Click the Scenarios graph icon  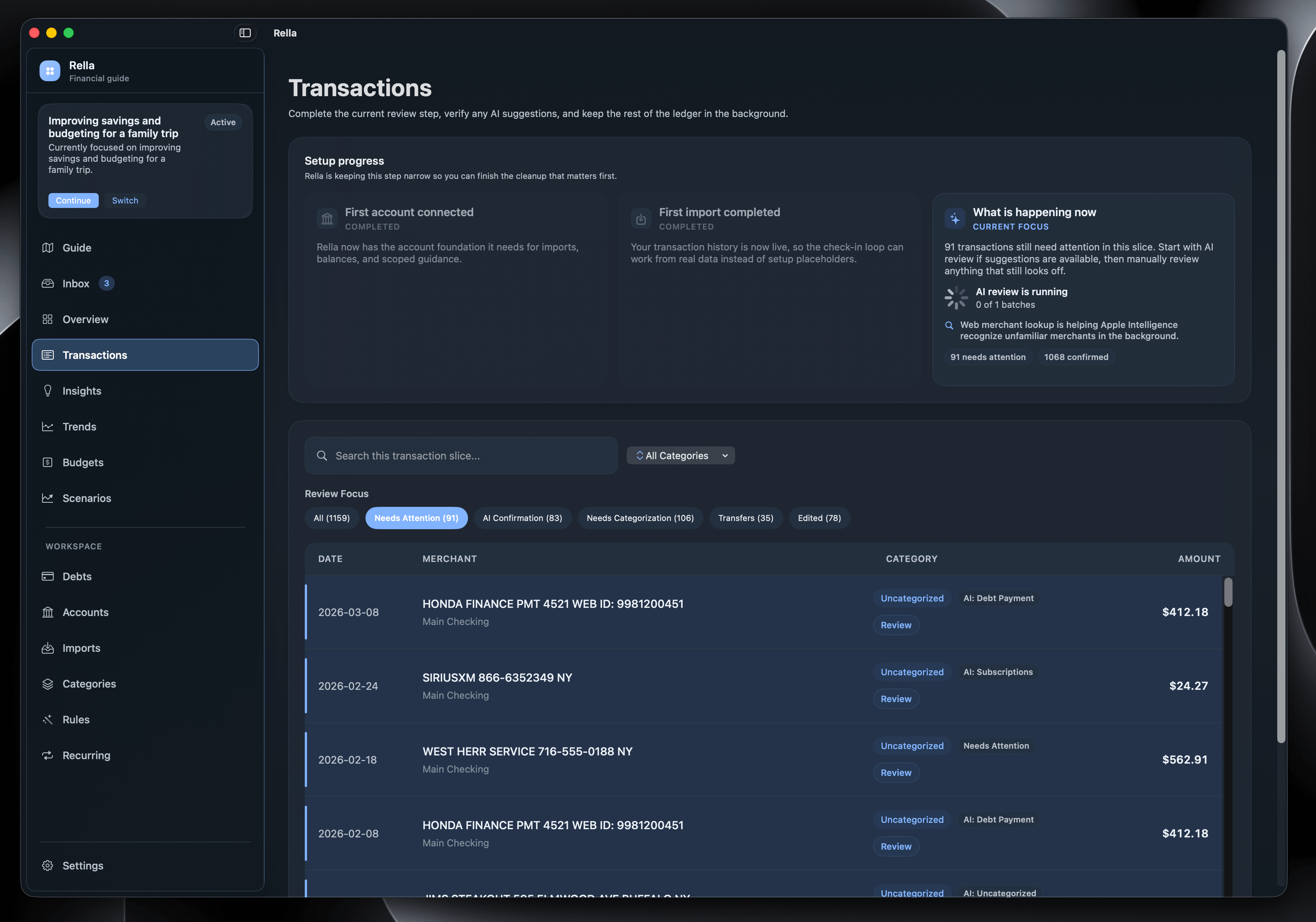click(x=48, y=498)
